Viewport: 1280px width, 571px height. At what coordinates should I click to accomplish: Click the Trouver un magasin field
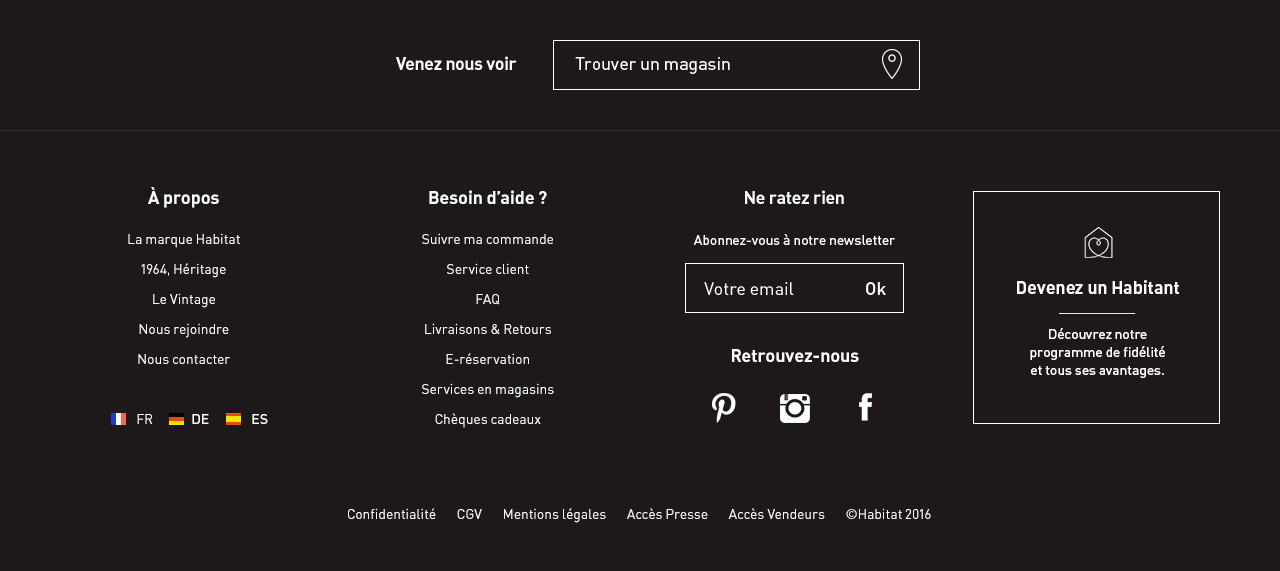tap(710, 65)
